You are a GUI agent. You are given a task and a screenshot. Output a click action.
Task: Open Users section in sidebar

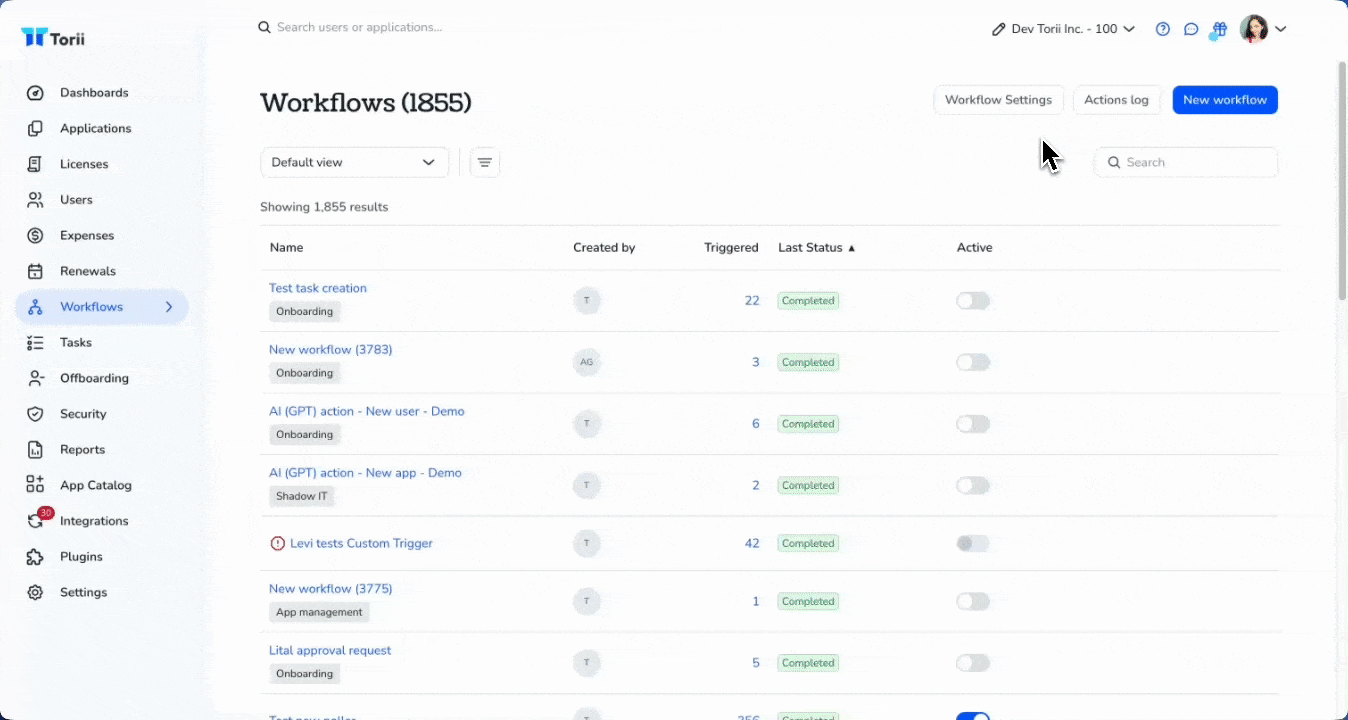[x=76, y=200]
